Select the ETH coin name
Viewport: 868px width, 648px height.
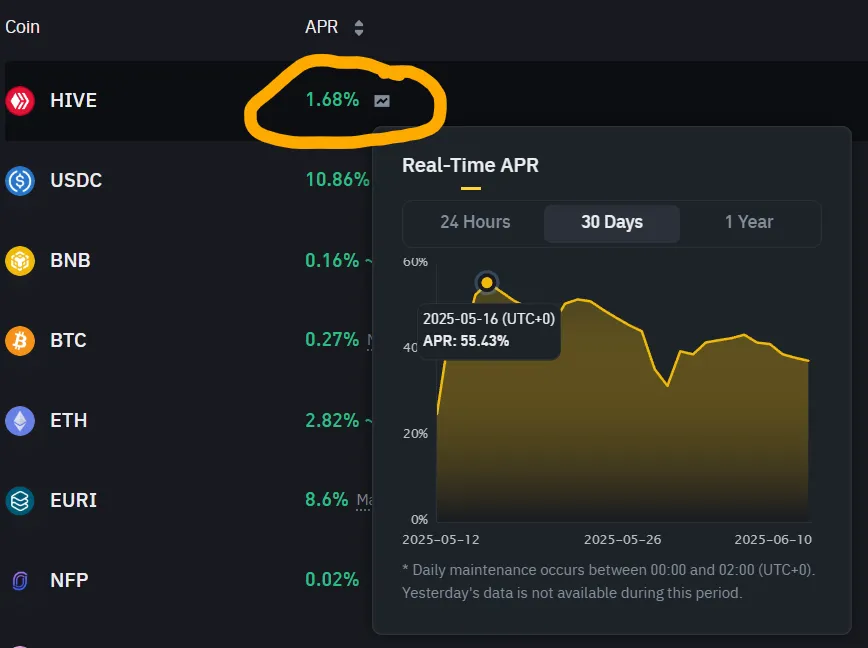tap(69, 421)
